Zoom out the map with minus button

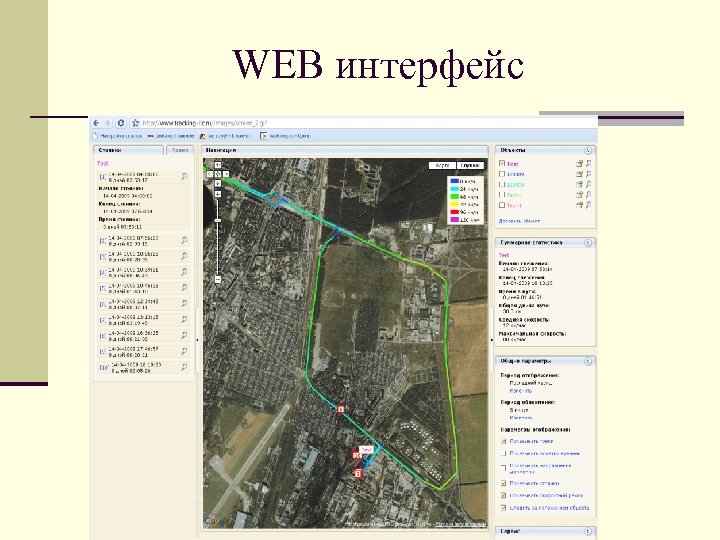point(218,279)
